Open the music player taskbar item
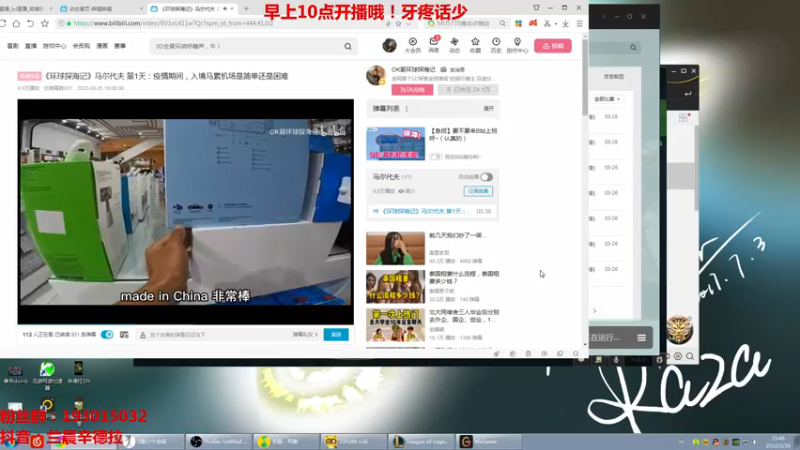The width and height of the screenshot is (800, 450). click(286, 441)
